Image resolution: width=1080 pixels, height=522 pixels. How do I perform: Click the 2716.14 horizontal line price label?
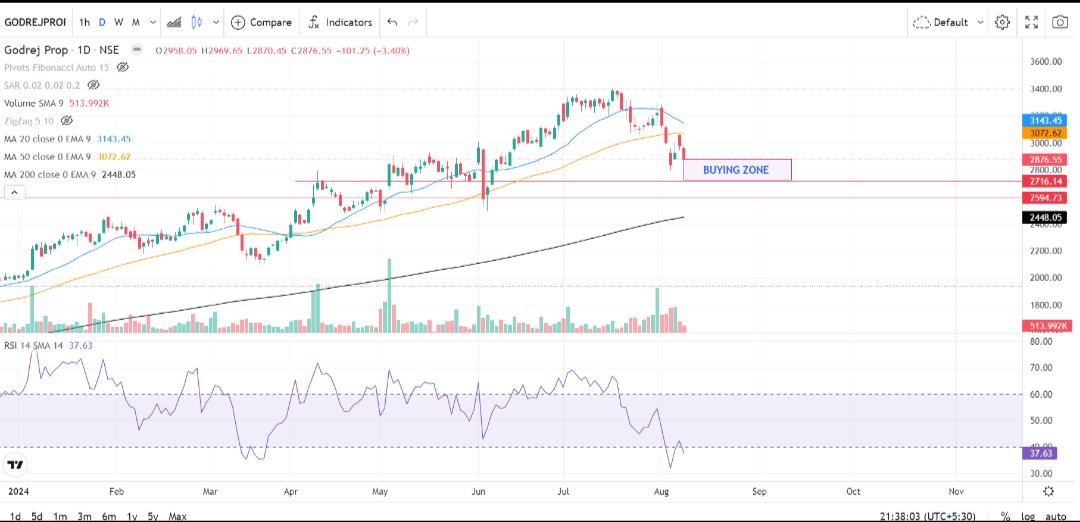1044,182
